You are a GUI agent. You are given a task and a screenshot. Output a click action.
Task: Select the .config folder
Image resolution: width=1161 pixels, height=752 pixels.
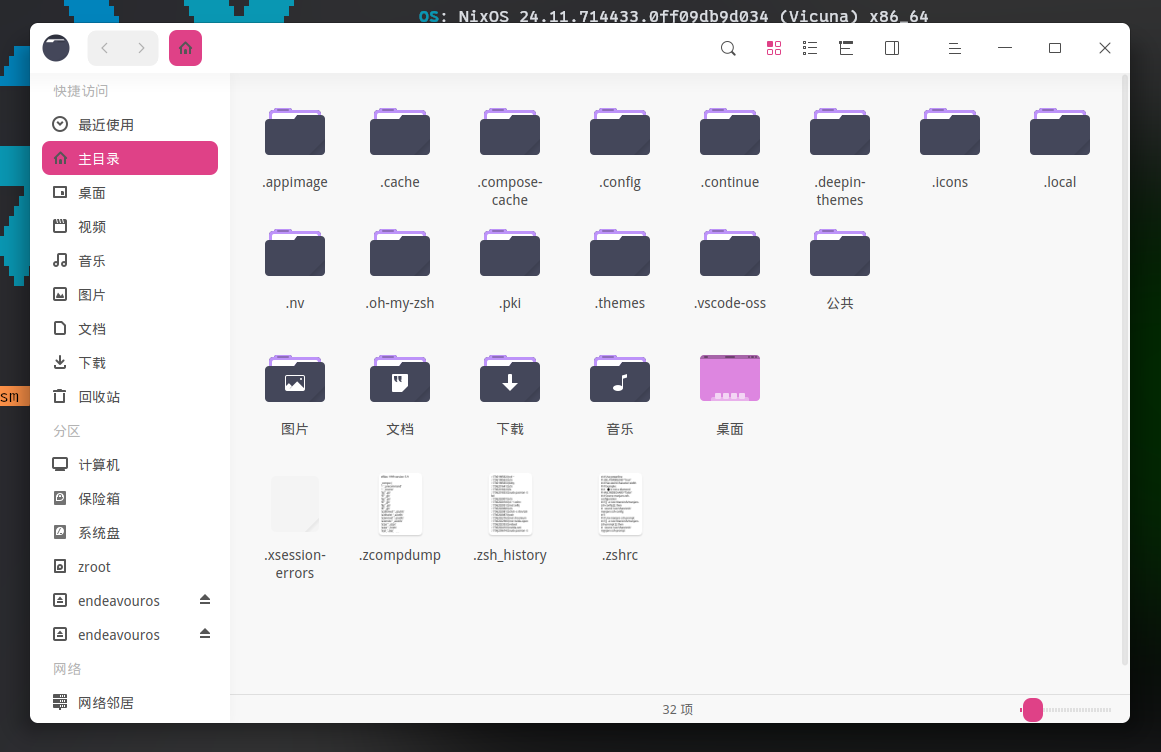pyautogui.click(x=620, y=150)
